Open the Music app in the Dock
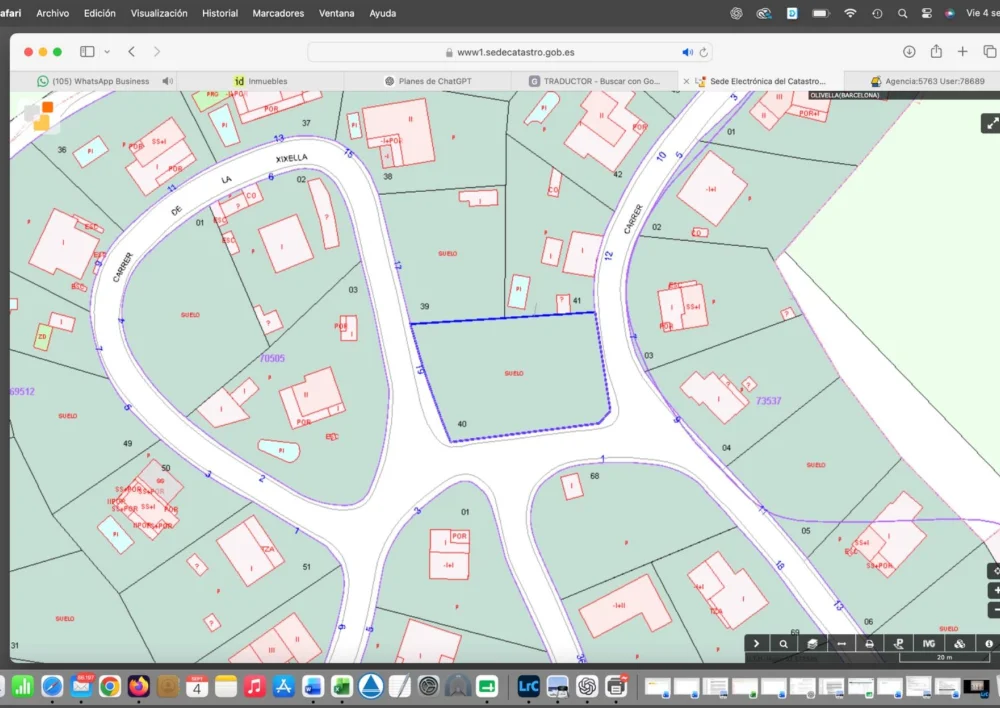Screen dimensions: 1000x708 pyautogui.click(x=254, y=686)
